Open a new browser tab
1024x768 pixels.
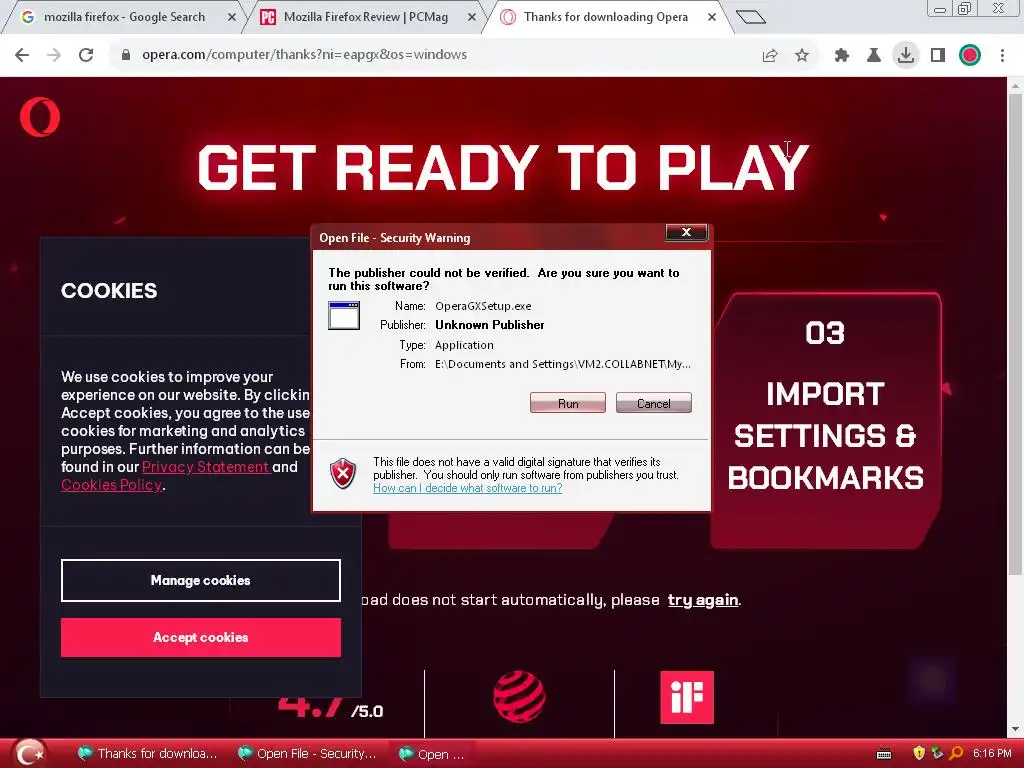(750, 17)
